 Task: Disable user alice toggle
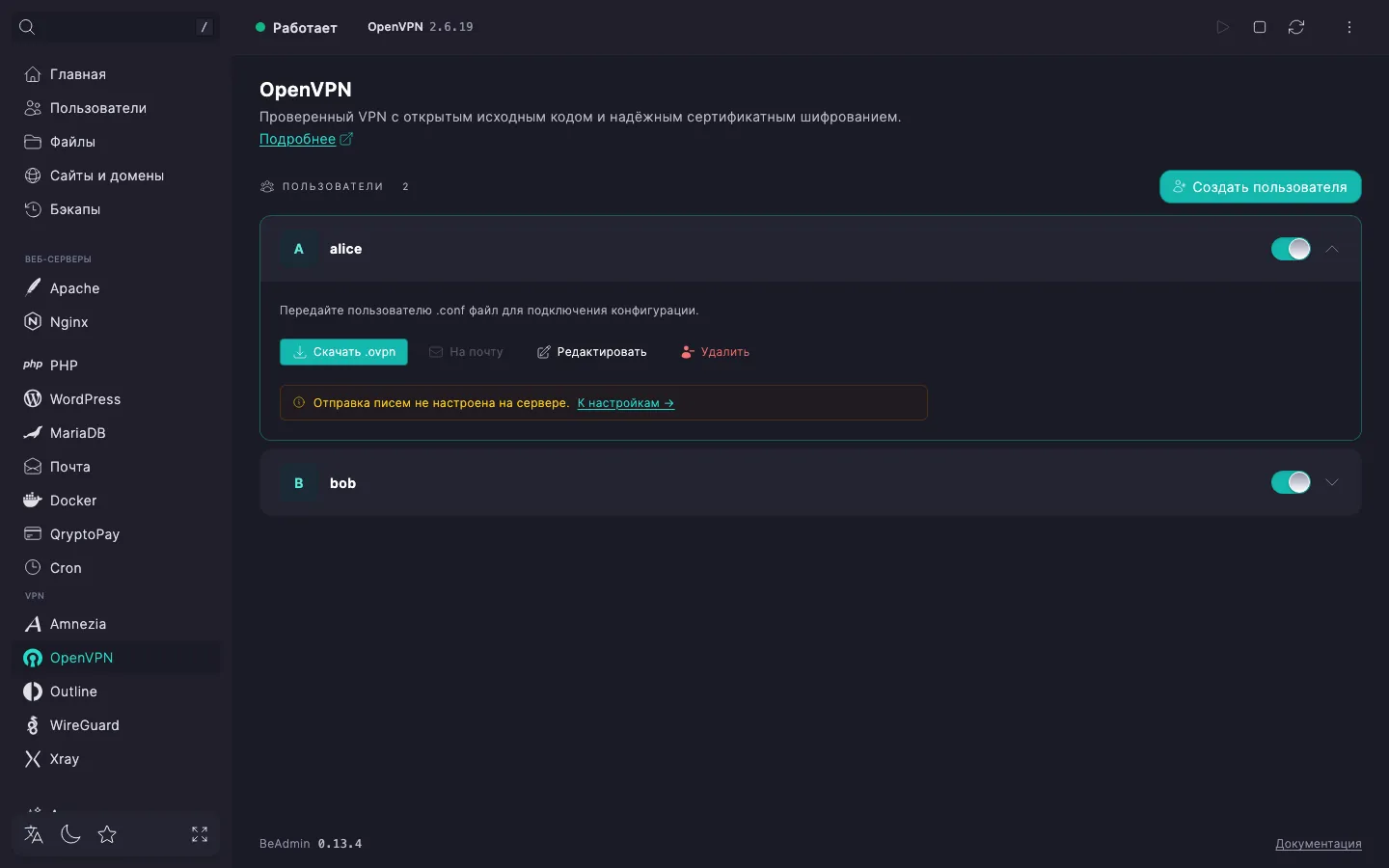(x=1291, y=249)
